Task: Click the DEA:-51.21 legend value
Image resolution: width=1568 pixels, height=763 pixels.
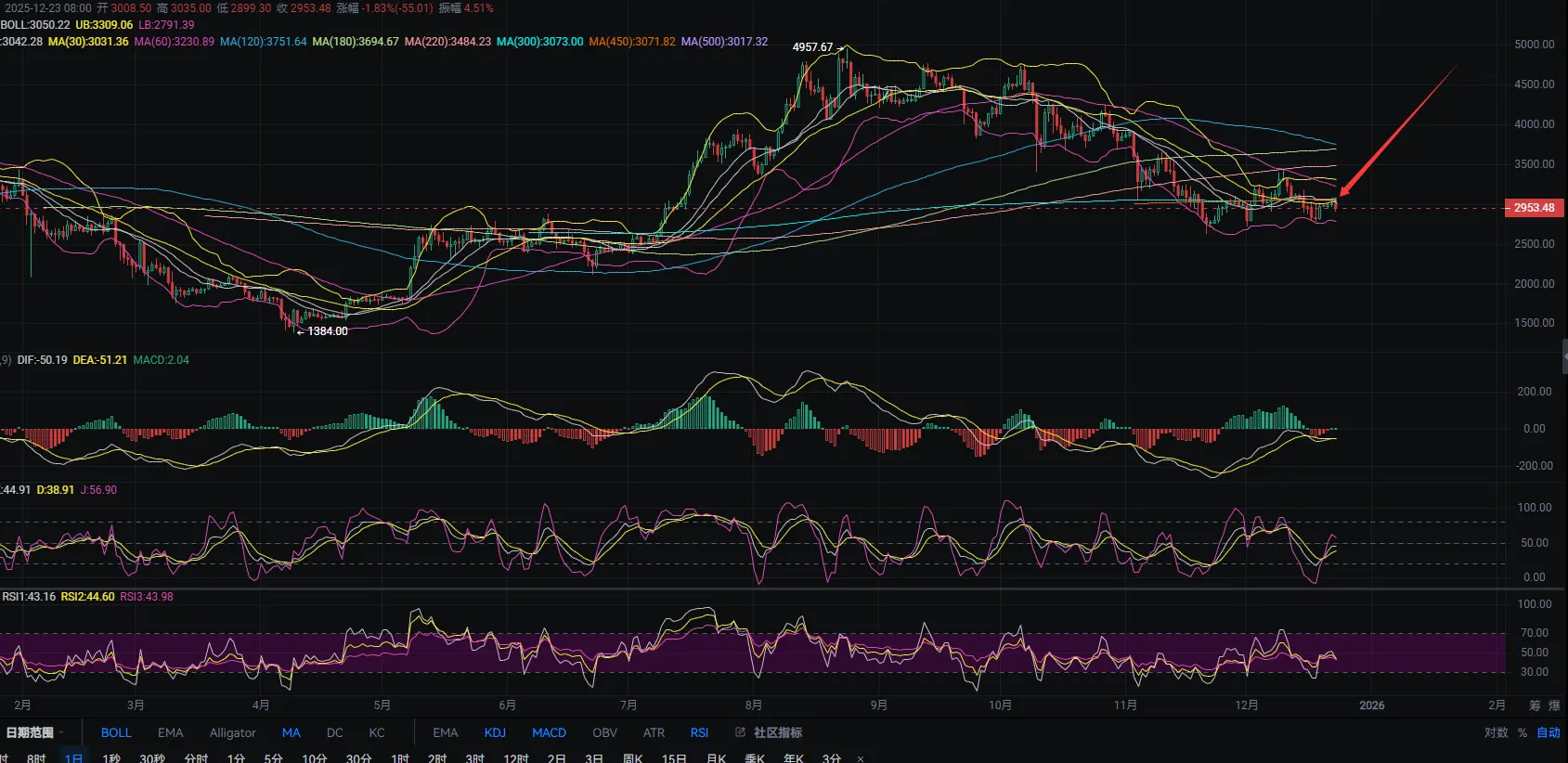Action: (x=100, y=360)
